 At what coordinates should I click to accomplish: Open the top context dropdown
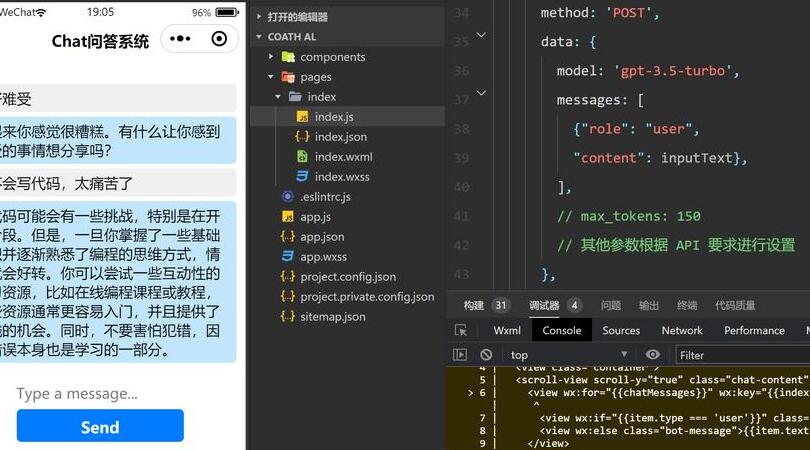point(569,355)
